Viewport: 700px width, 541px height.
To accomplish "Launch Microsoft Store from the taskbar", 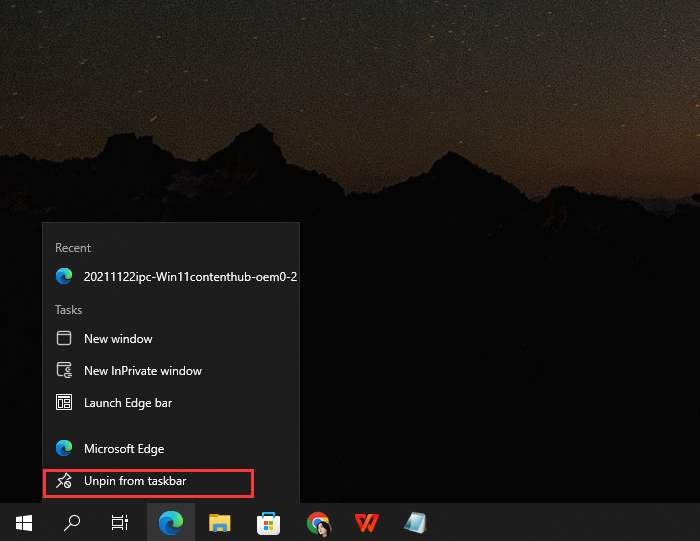I will tap(269, 522).
